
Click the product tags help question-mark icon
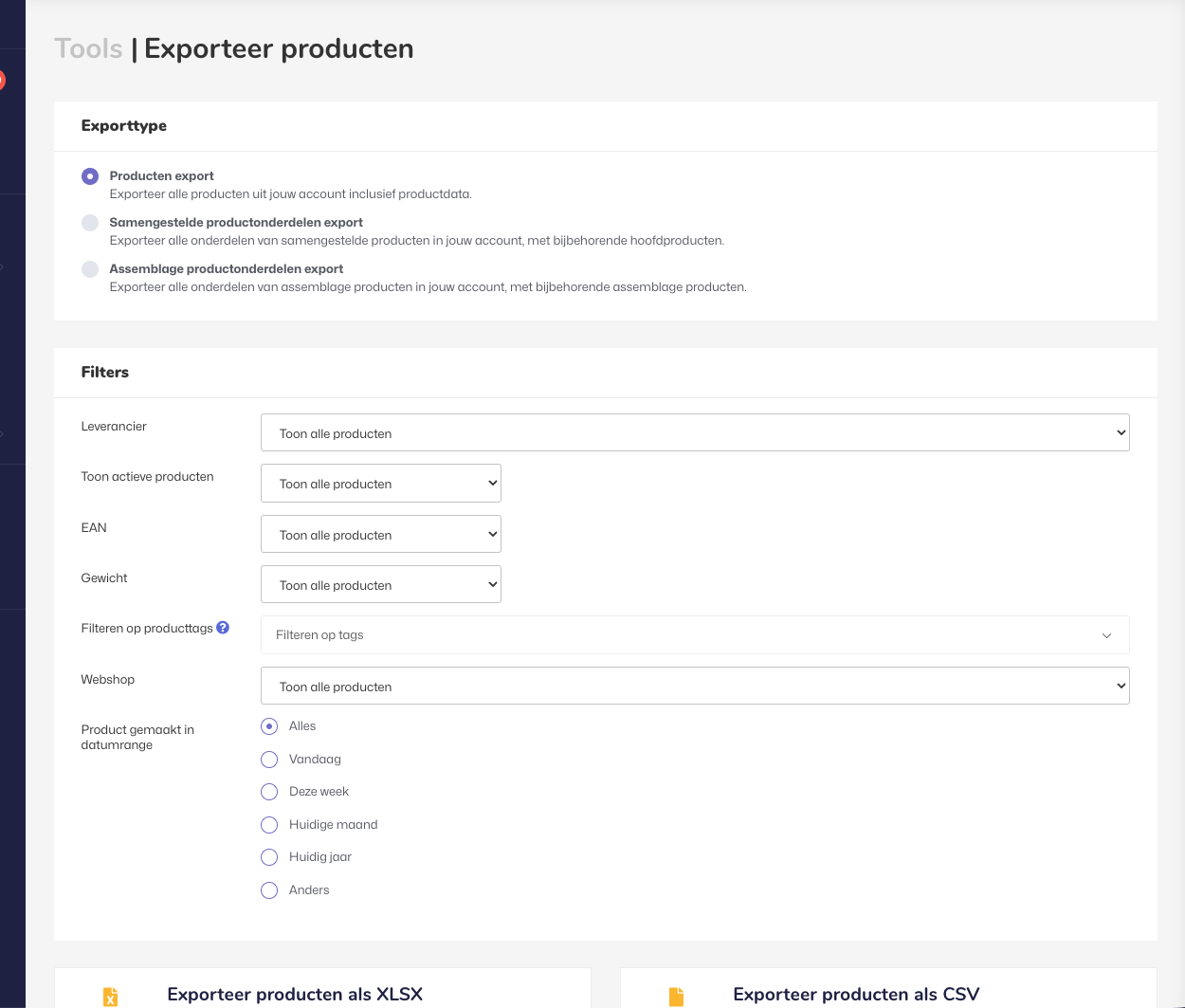coord(223,628)
